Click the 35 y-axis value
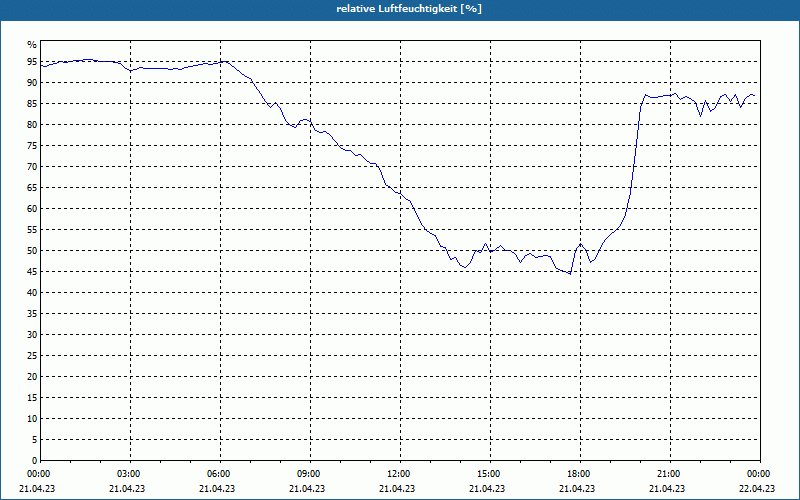The height and width of the screenshot is (500, 800). tap(32, 314)
